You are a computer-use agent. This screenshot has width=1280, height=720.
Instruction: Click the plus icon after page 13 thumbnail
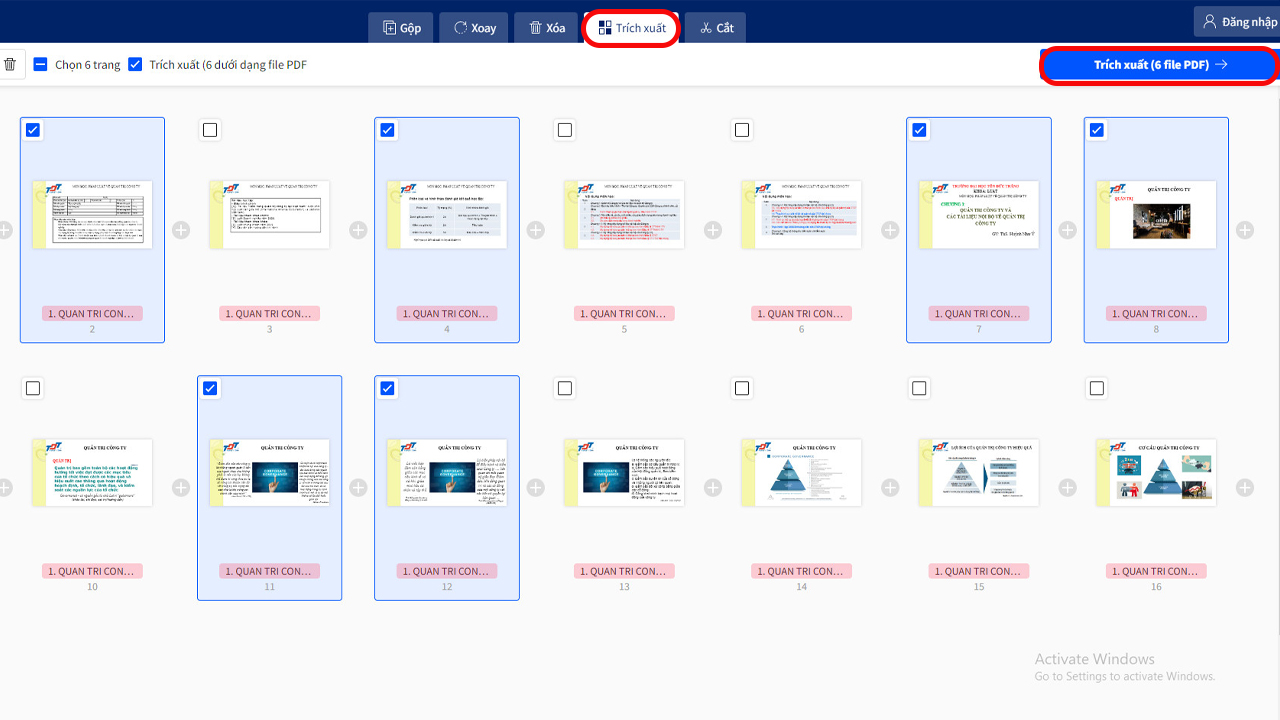pyautogui.click(x=712, y=487)
